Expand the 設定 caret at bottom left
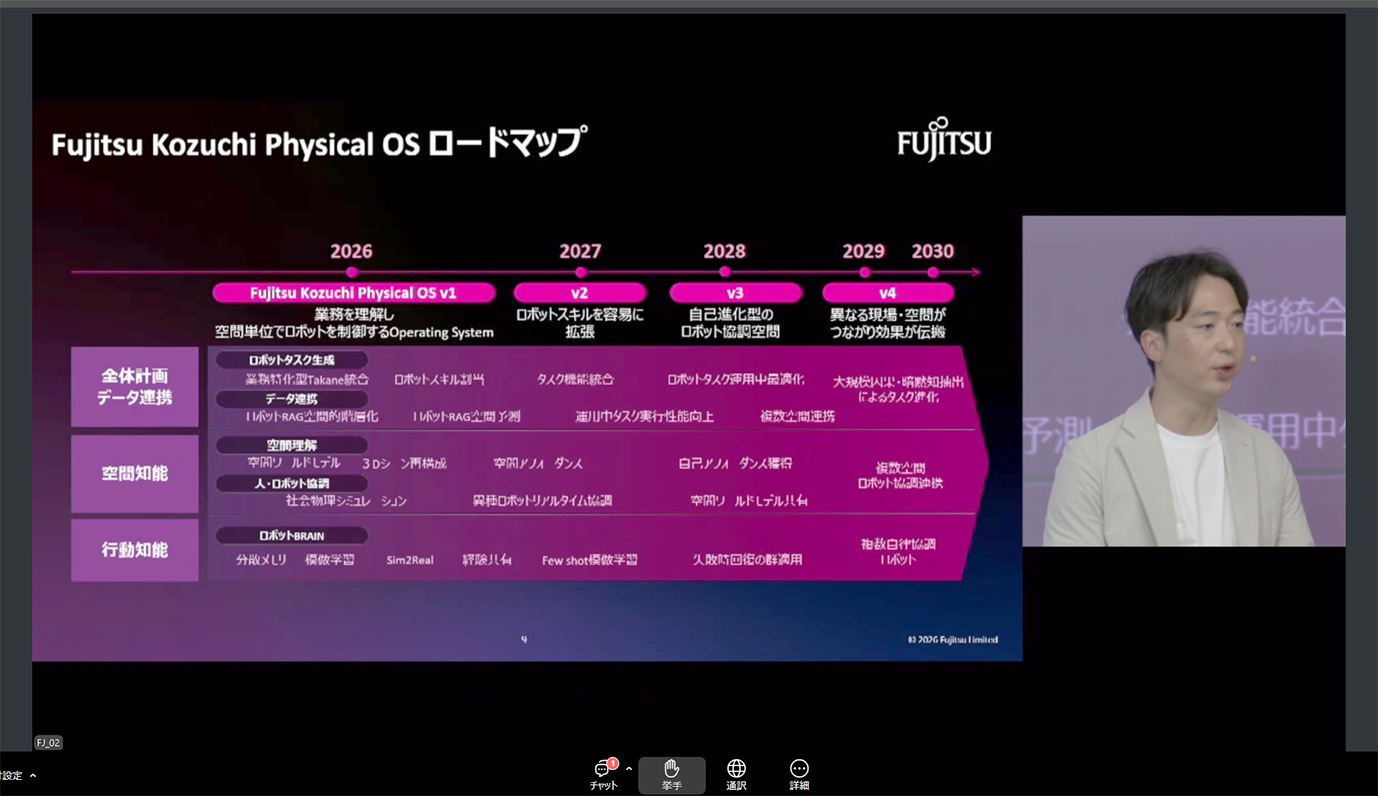The width and height of the screenshot is (1378, 796). tap(33, 776)
